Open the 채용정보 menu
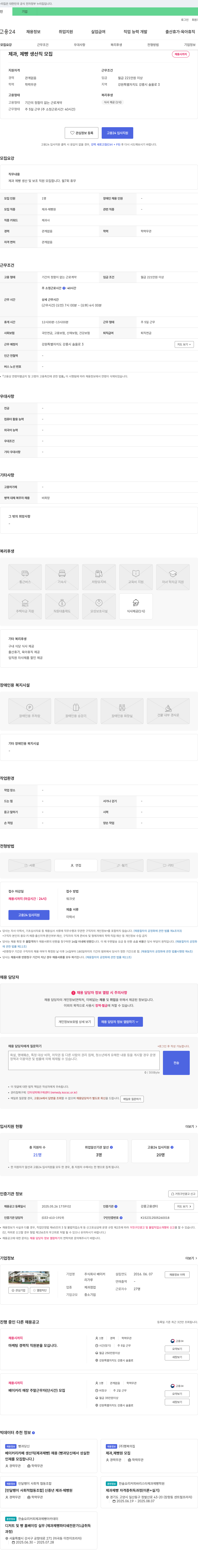The height and width of the screenshot is (1568, 198). [x=33, y=32]
